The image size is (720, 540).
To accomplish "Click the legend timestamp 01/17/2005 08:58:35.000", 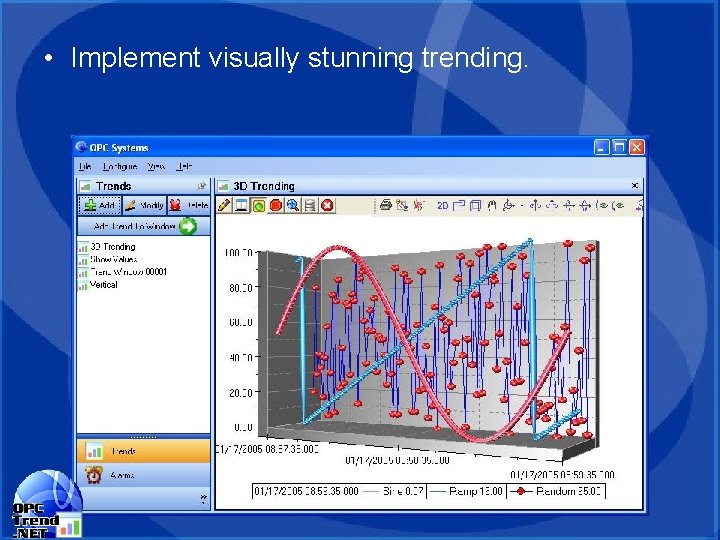I will click(306, 491).
